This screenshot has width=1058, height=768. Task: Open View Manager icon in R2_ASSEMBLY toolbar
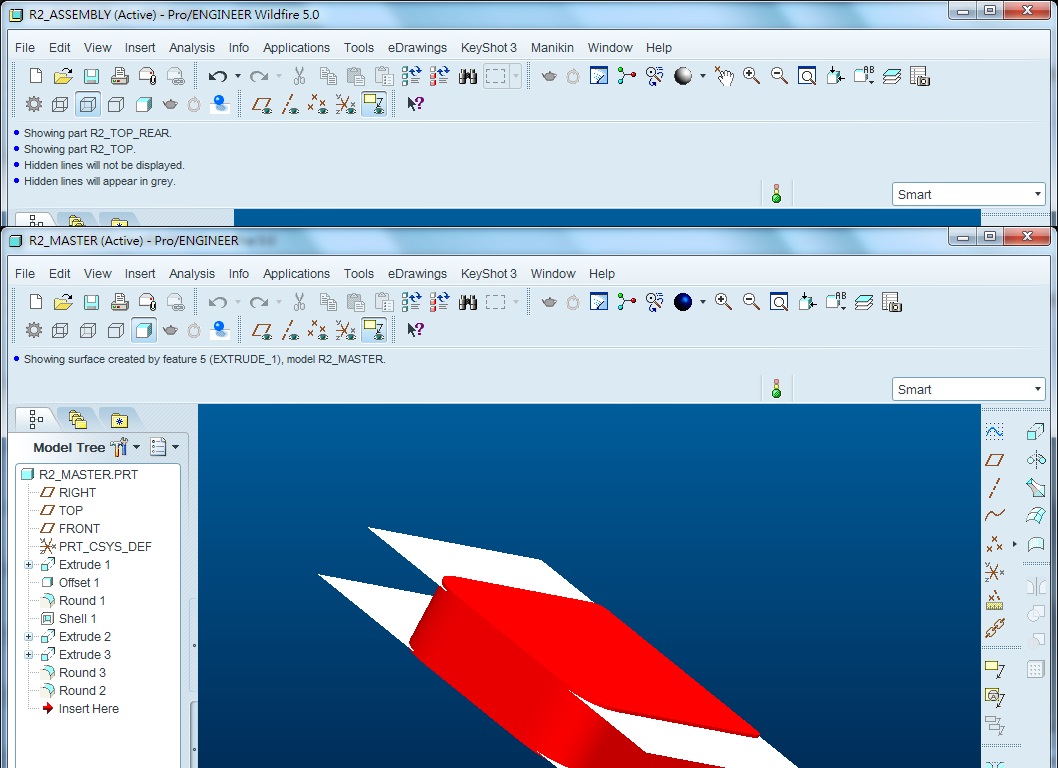coord(920,76)
